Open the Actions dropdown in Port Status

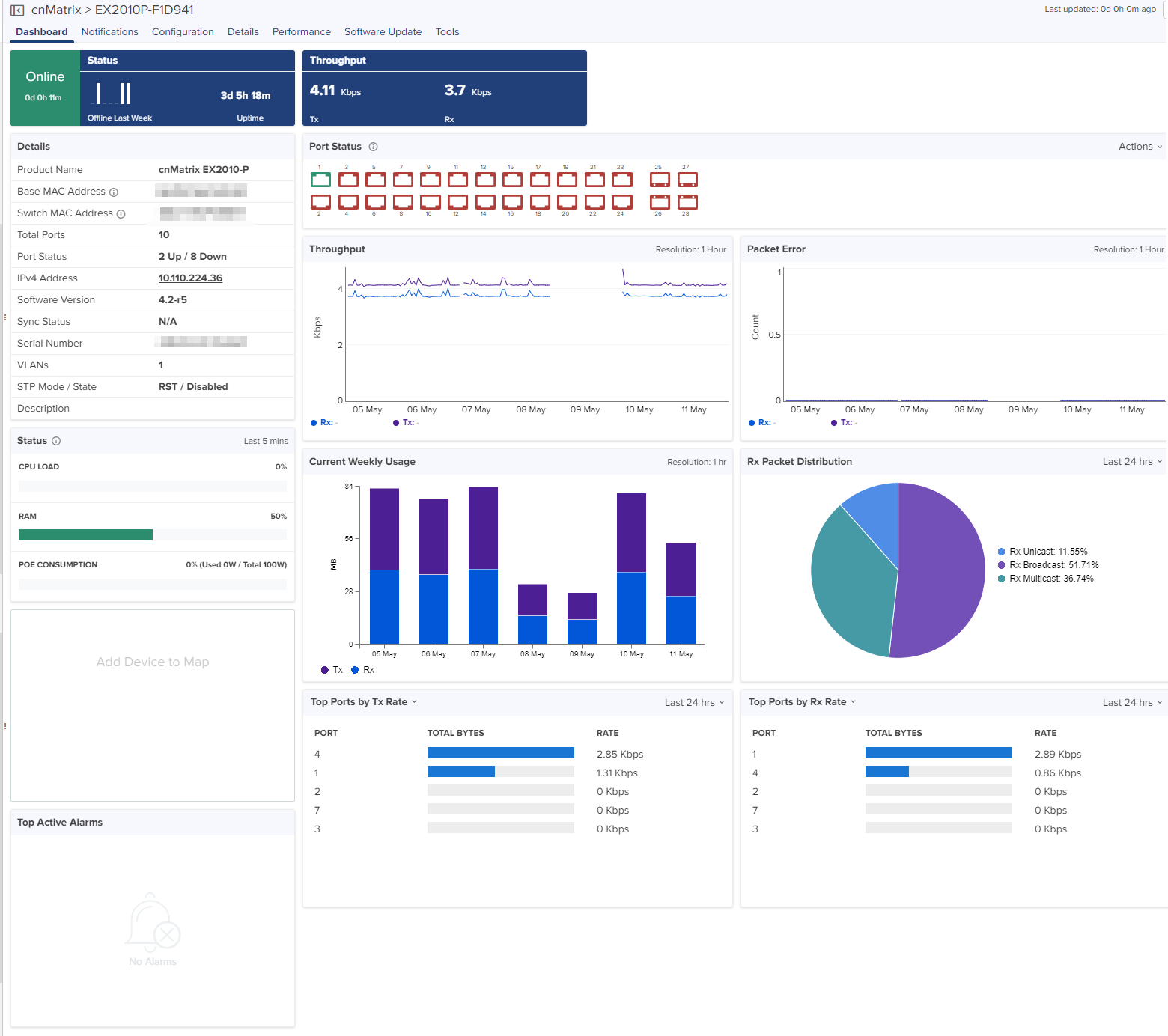tap(1140, 147)
